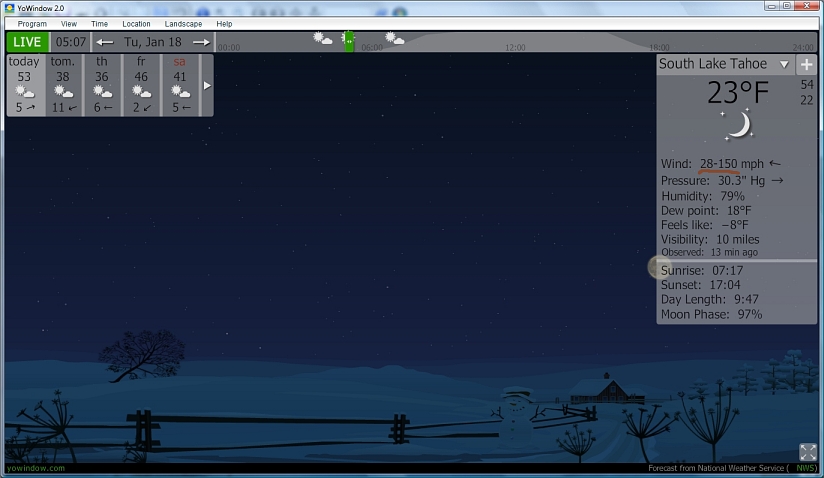Screen dimensions: 824x478
Task: Select today's forecast tile
Action: 25,85
